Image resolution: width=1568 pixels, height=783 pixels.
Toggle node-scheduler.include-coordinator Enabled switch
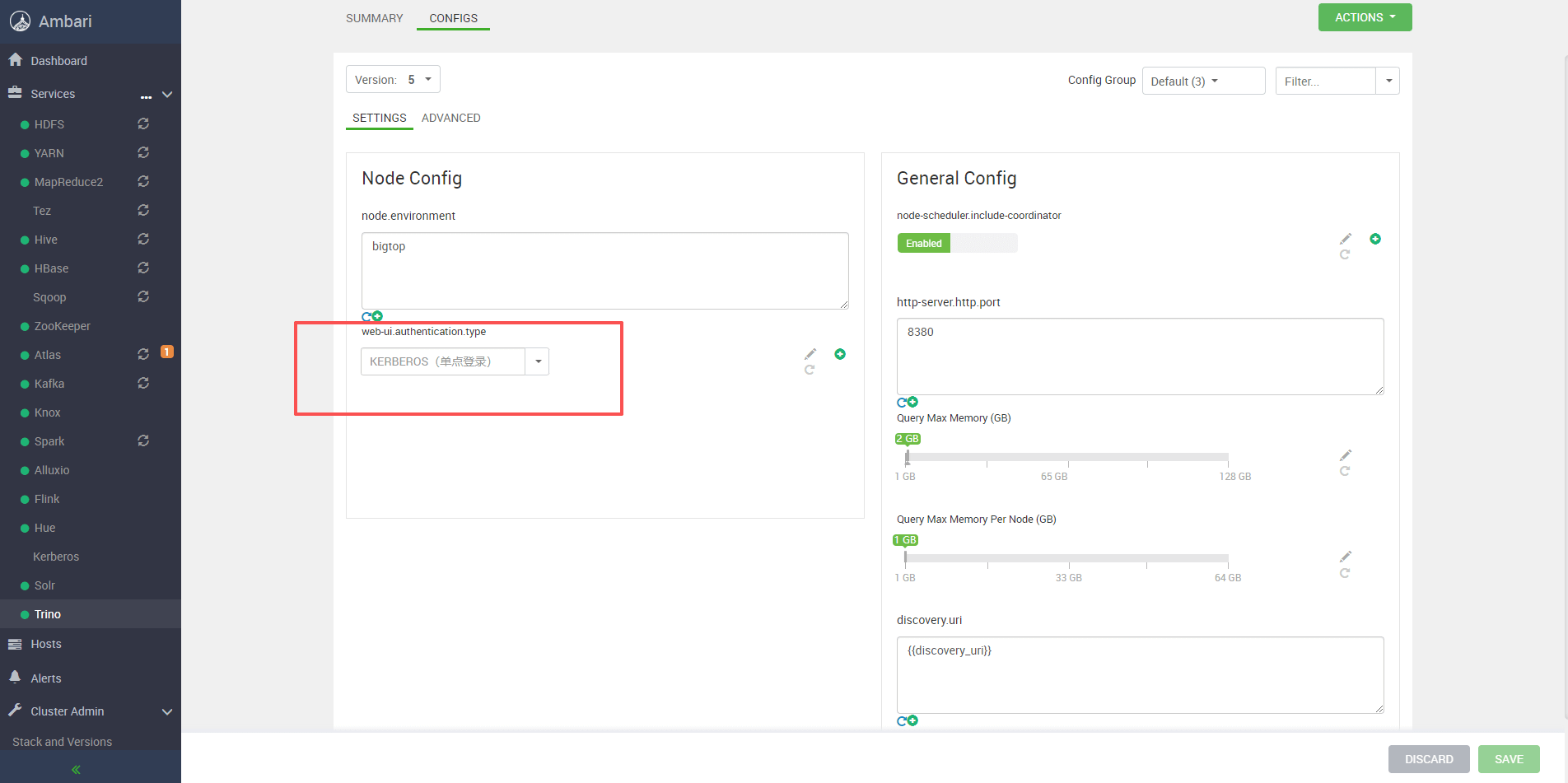[x=957, y=243]
